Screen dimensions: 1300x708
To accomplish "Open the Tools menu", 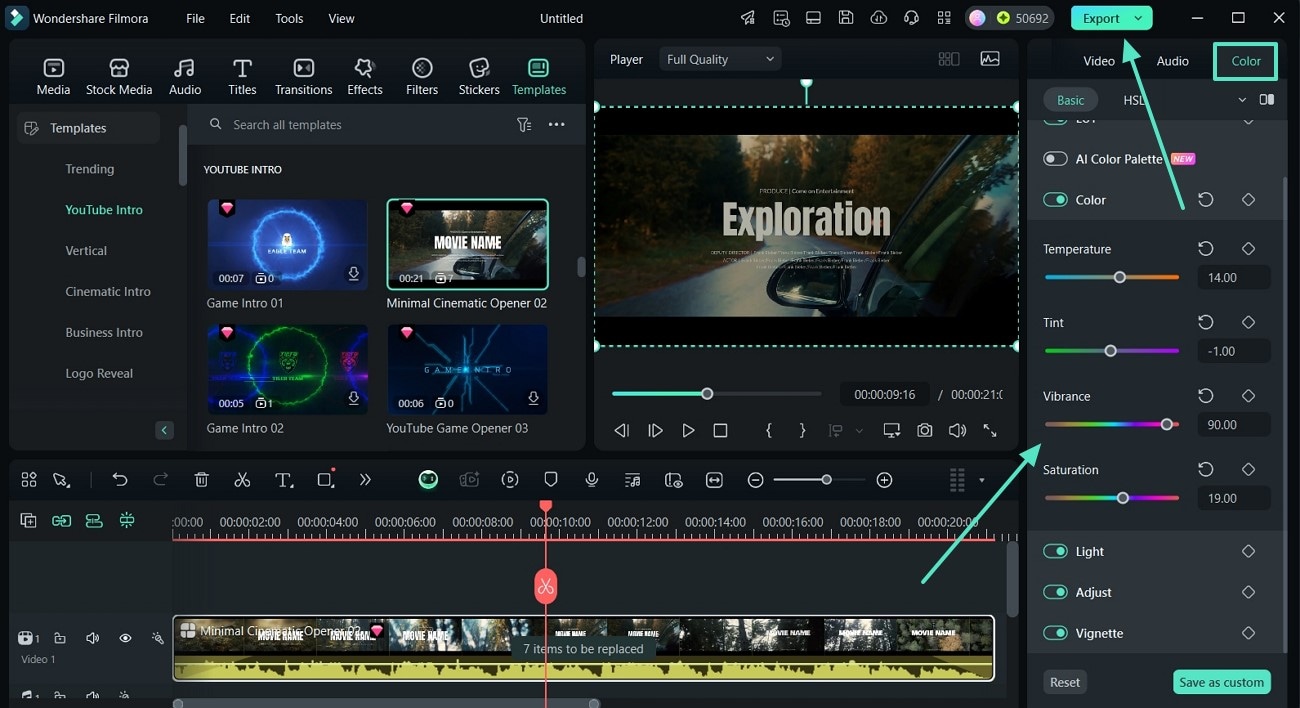I will pyautogui.click(x=289, y=18).
